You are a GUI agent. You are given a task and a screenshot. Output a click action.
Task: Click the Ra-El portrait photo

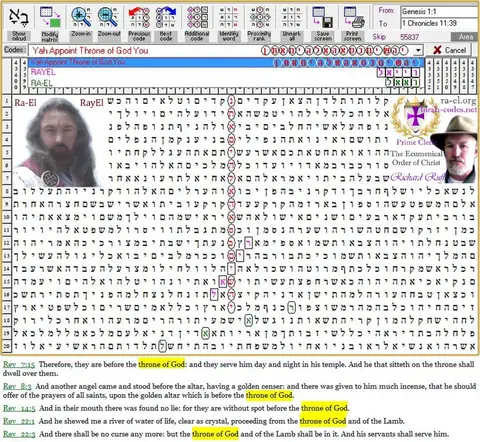coord(57,142)
